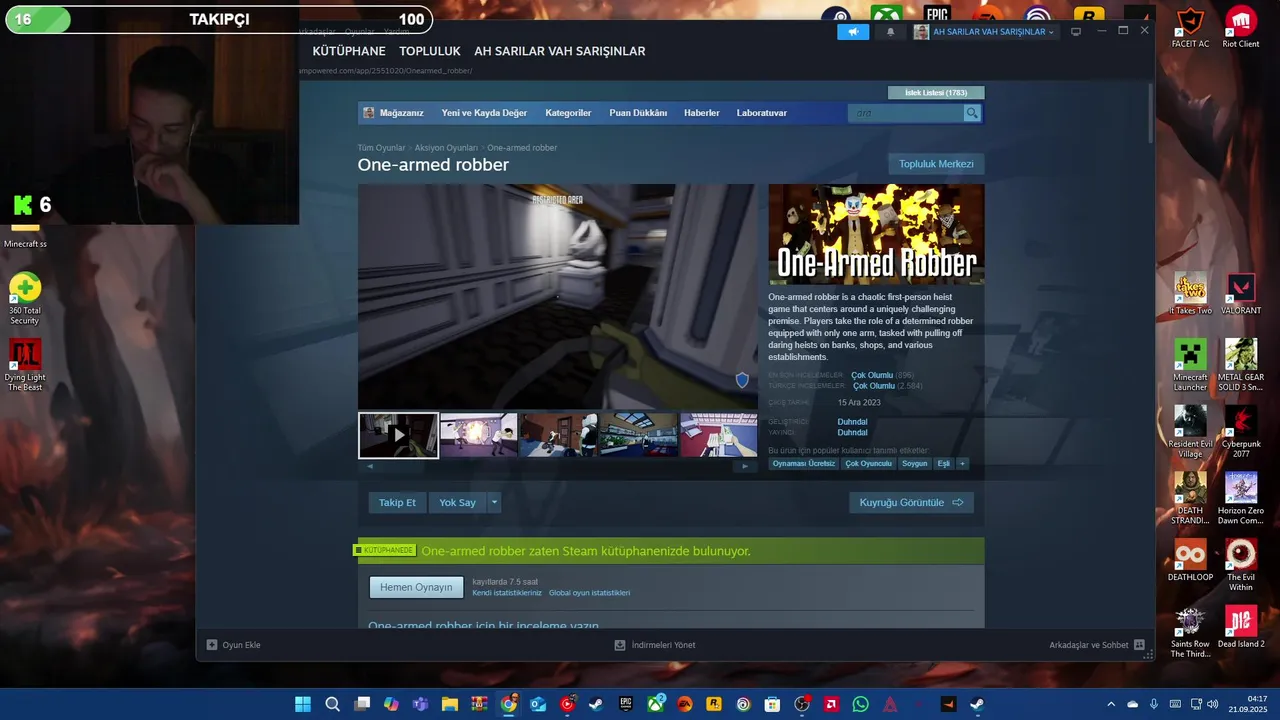1280x720 pixels.
Task: Click Kuyruğu Görüntüle button
Action: 911,502
